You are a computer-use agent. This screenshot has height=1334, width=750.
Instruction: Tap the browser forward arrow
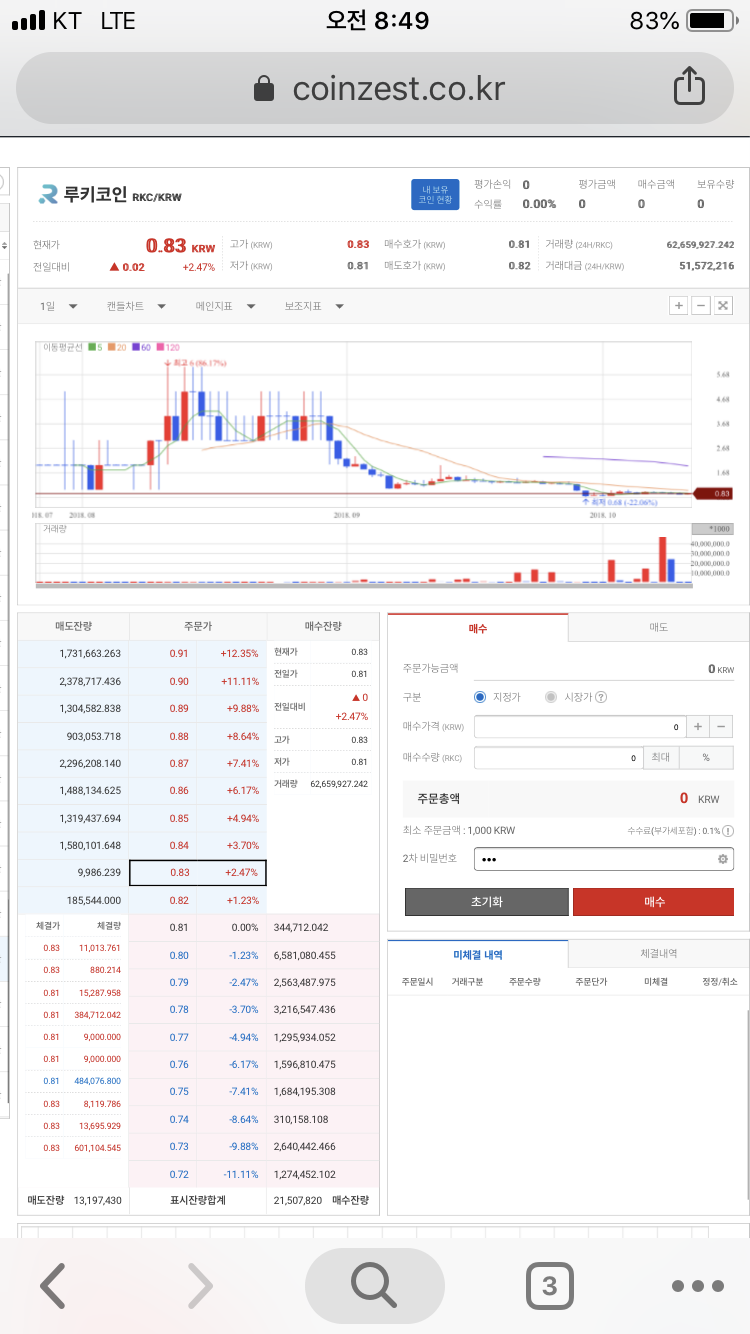(199, 1286)
